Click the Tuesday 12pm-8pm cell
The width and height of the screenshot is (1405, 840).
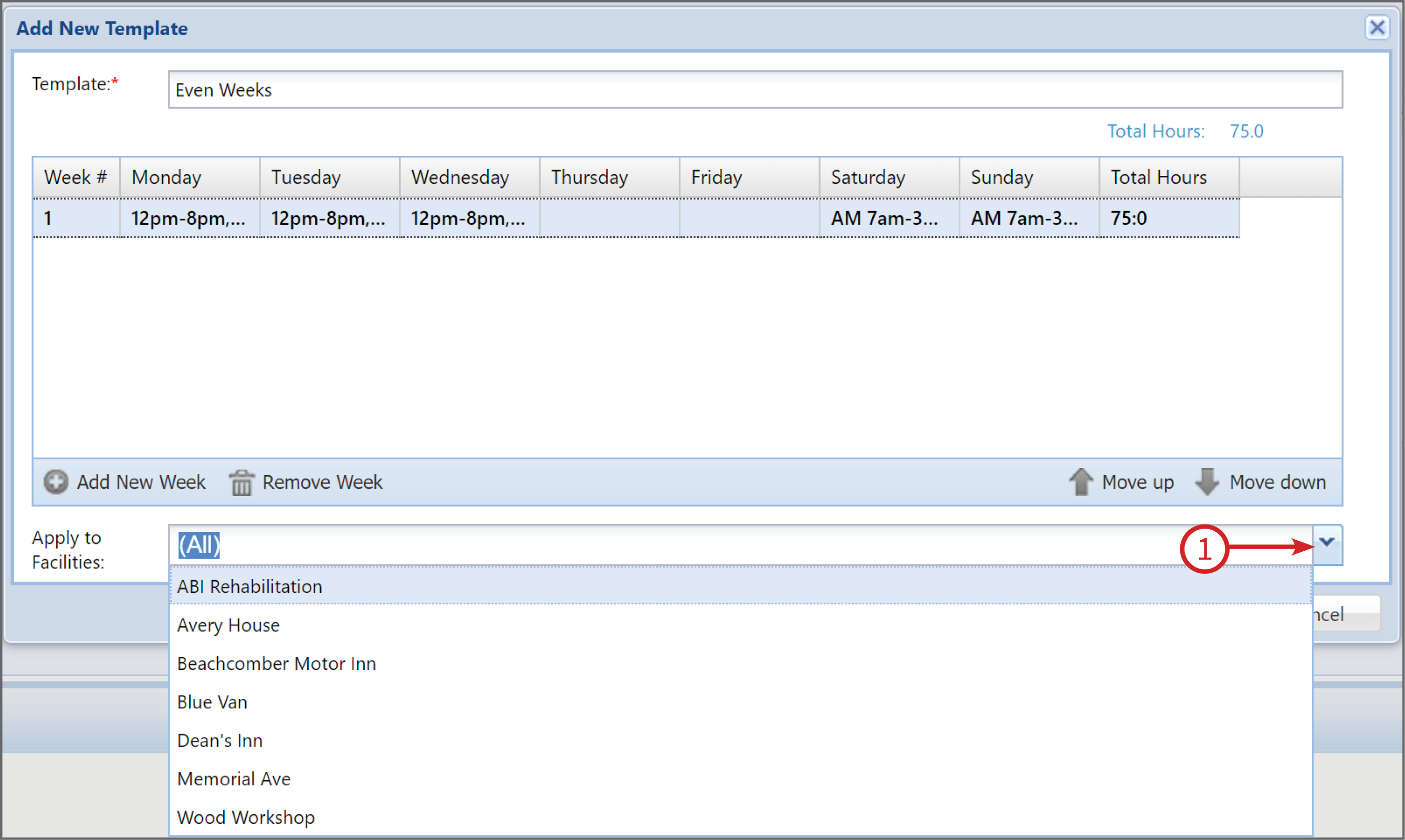[x=329, y=218]
